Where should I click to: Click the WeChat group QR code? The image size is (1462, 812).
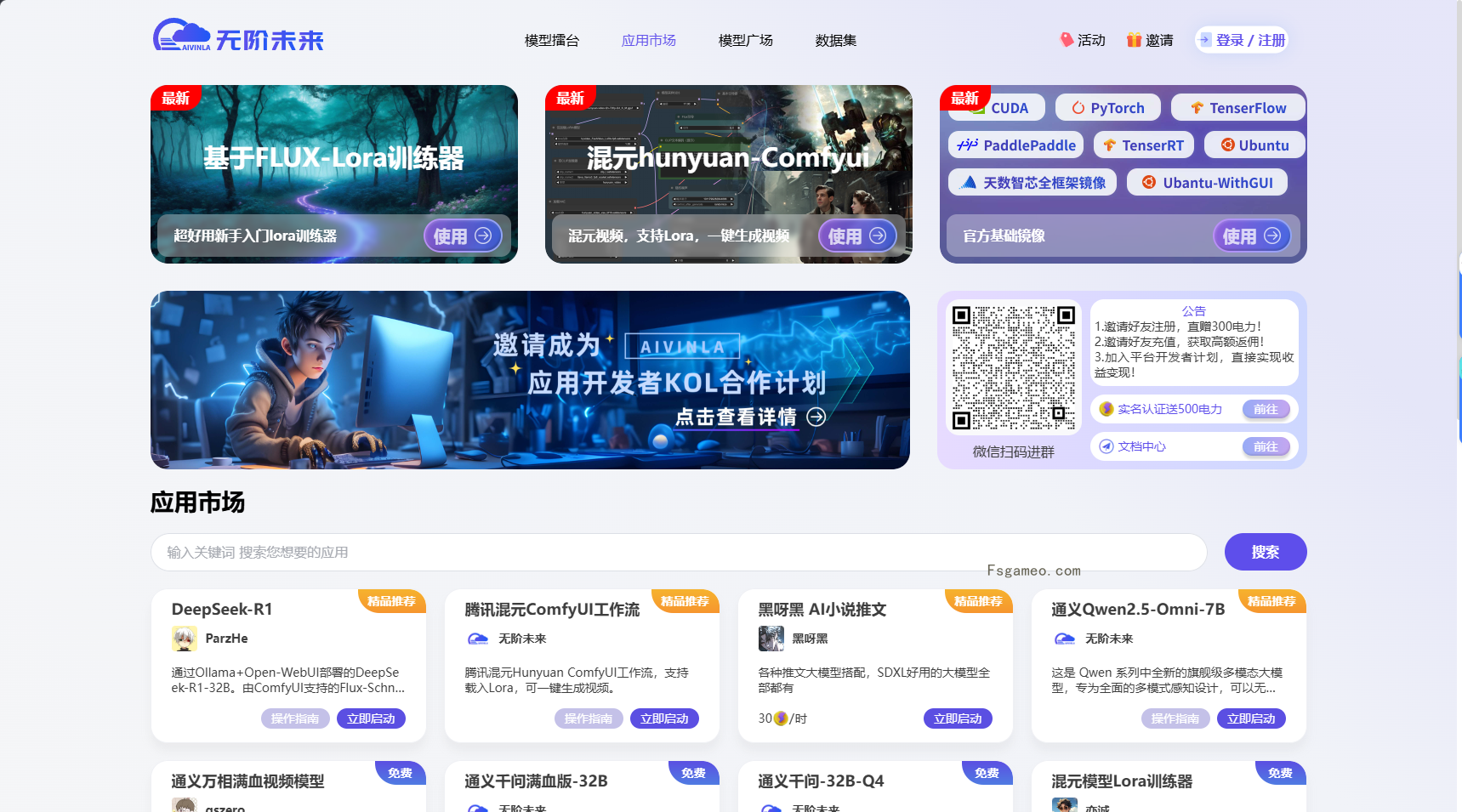pyautogui.click(x=1013, y=367)
